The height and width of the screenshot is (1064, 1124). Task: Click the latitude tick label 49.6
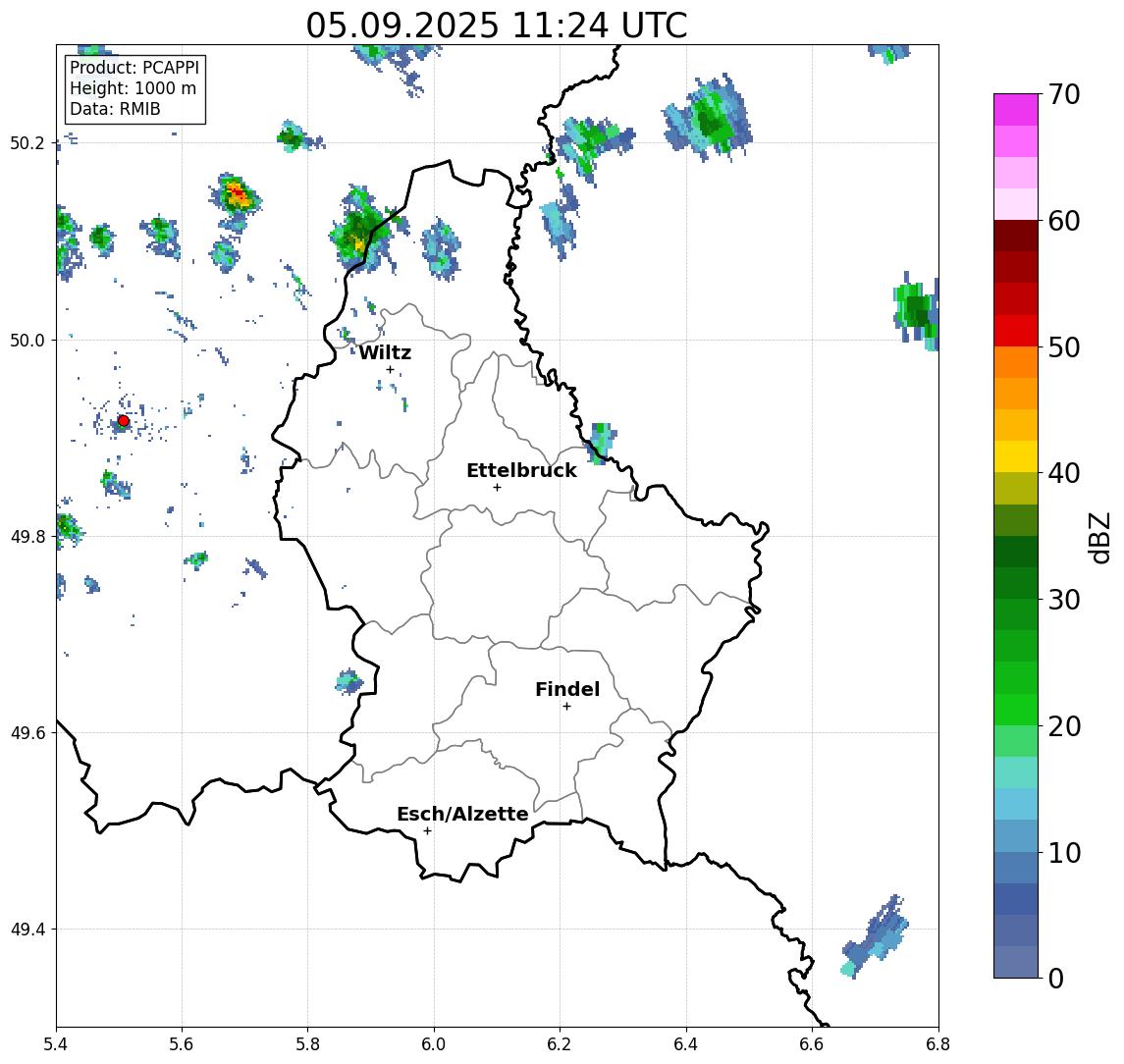pos(27,733)
